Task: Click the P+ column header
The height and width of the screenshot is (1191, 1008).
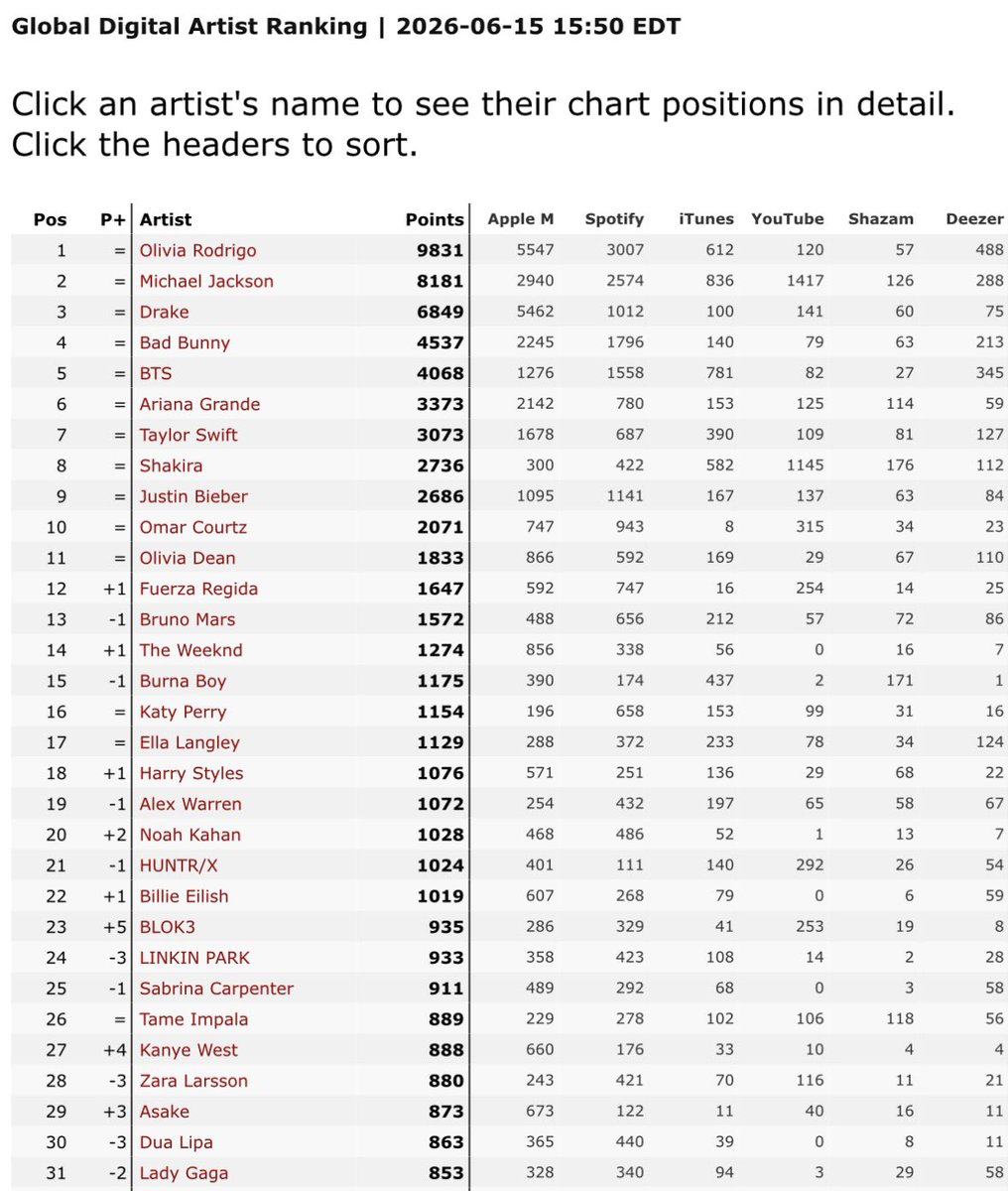Action: [113, 219]
